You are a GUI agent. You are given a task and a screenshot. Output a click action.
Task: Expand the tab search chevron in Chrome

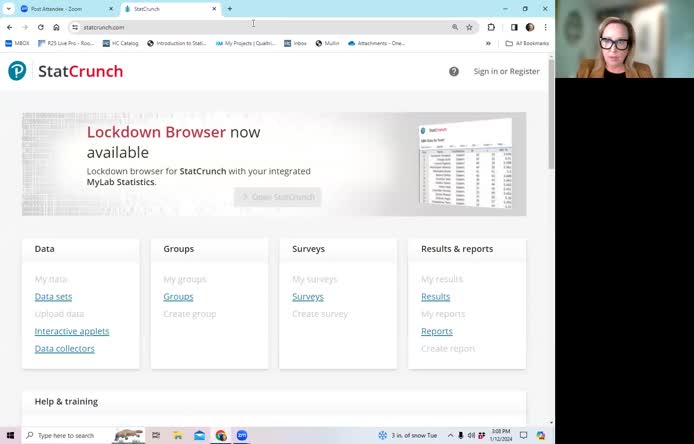click(9, 9)
